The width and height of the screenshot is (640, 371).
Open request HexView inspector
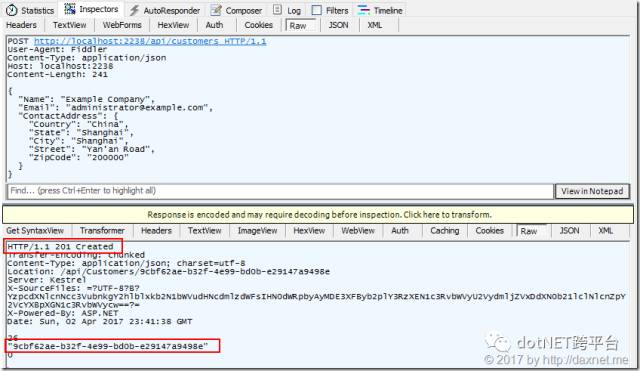173,25
